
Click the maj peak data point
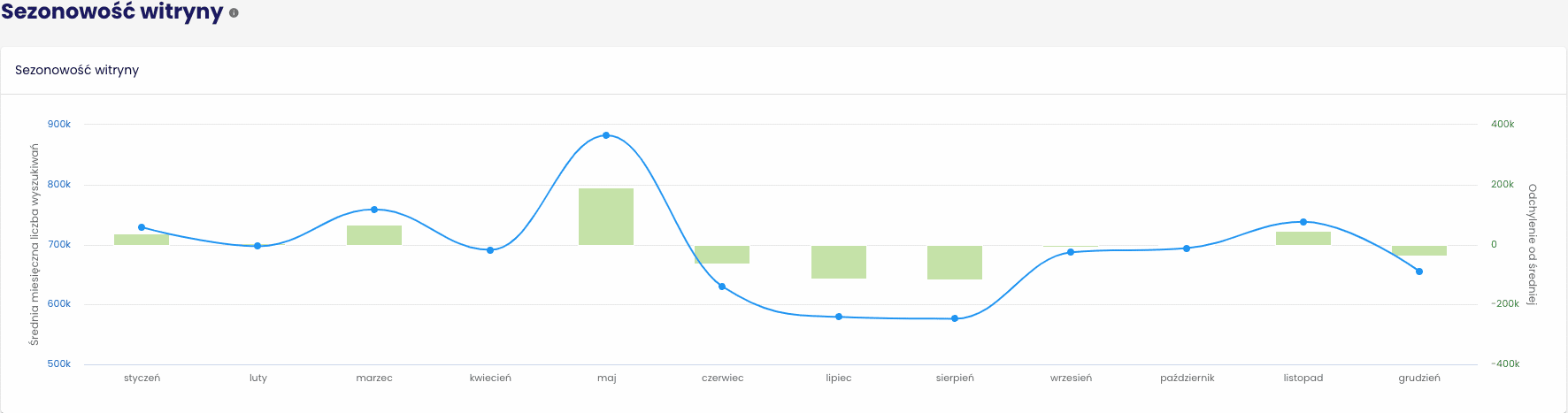(606, 135)
